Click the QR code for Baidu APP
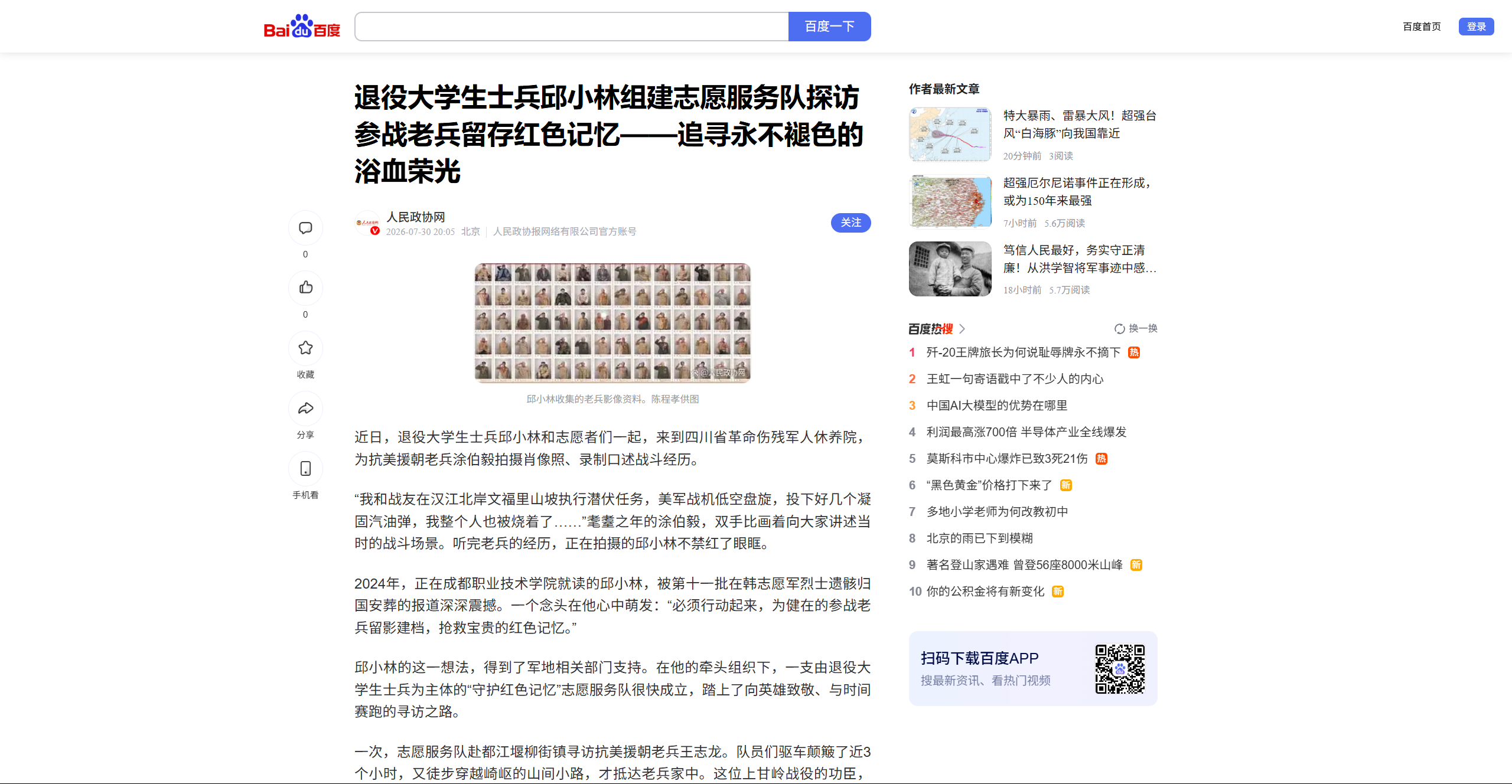 [1120, 669]
